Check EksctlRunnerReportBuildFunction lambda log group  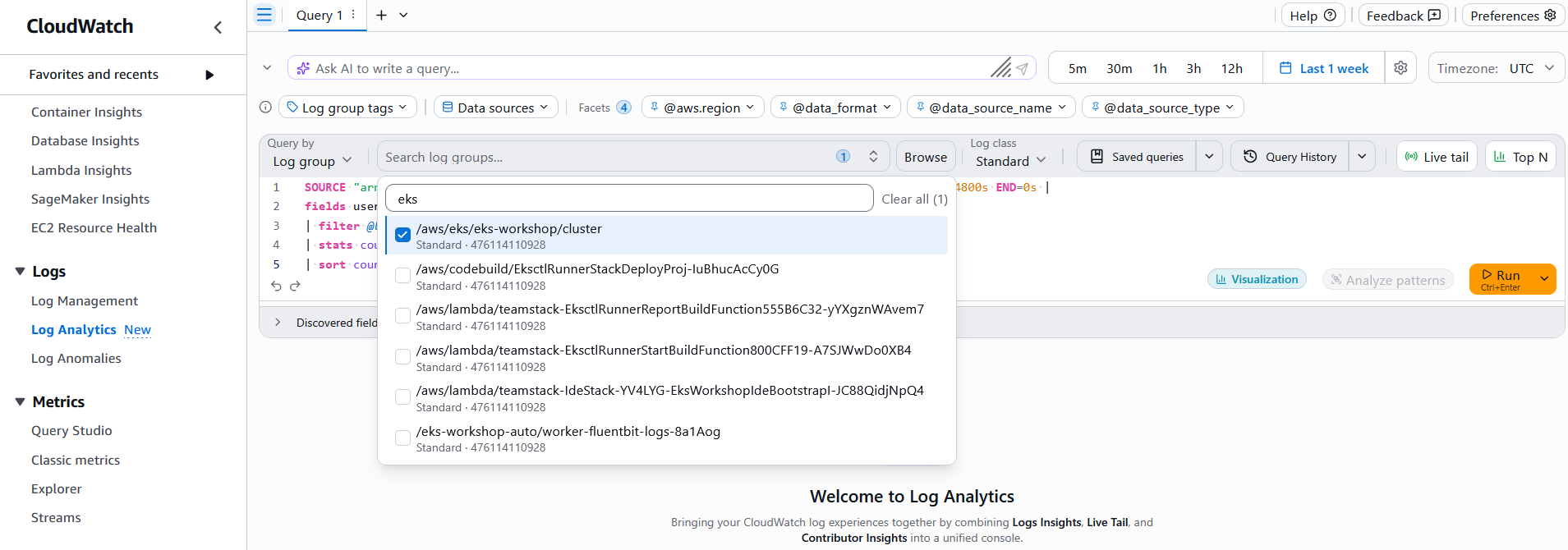click(x=402, y=316)
